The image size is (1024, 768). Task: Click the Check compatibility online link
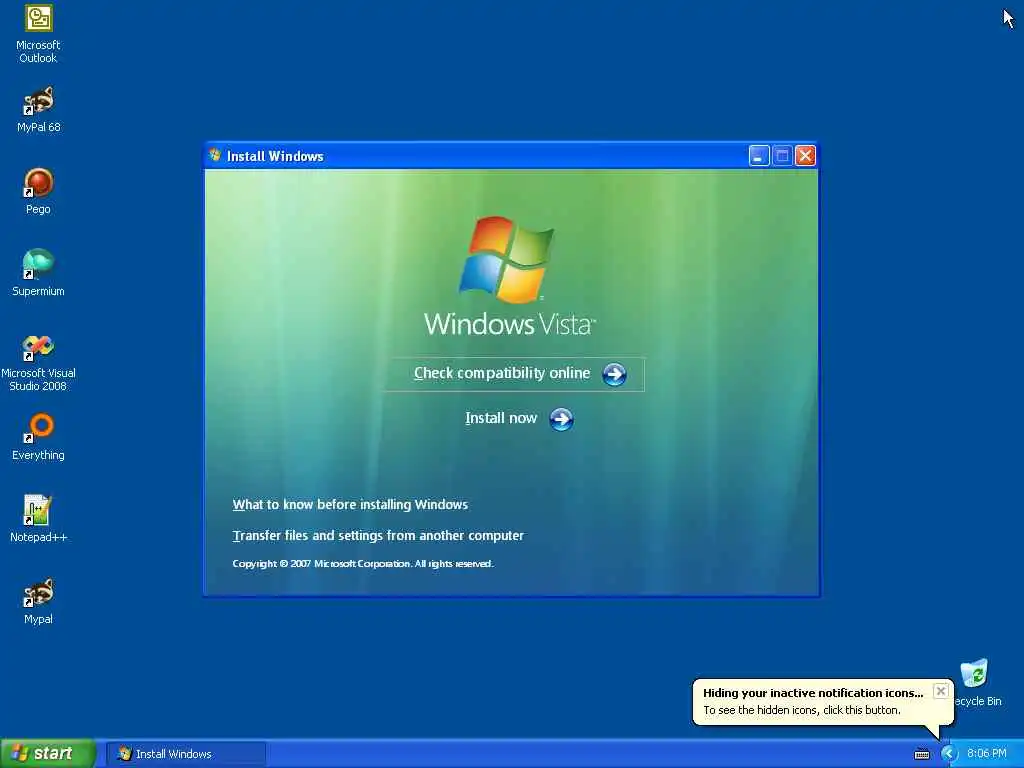(x=502, y=373)
